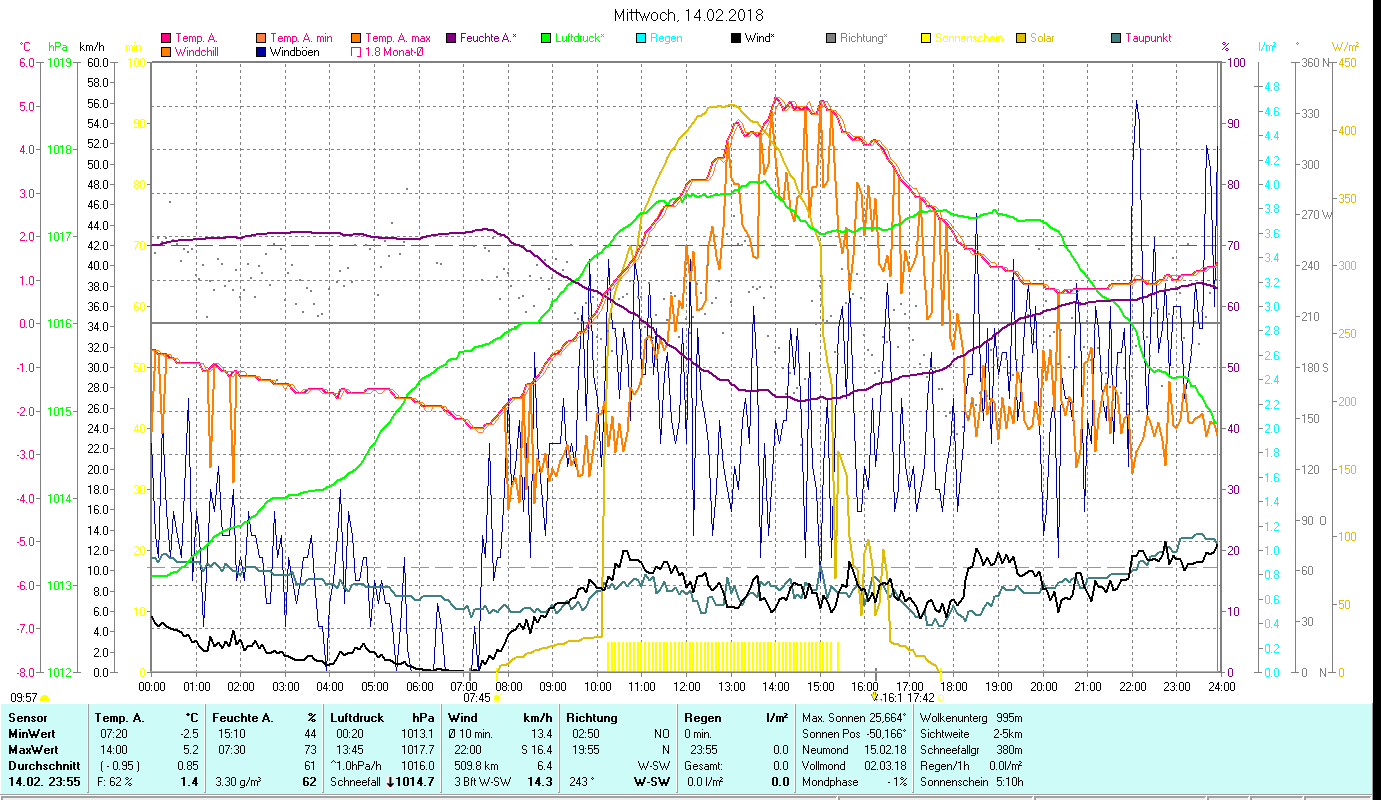This screenshot has height=800, width=1381.
Task: Click the Feuchte A. column header in table
Action: point(242,718)
